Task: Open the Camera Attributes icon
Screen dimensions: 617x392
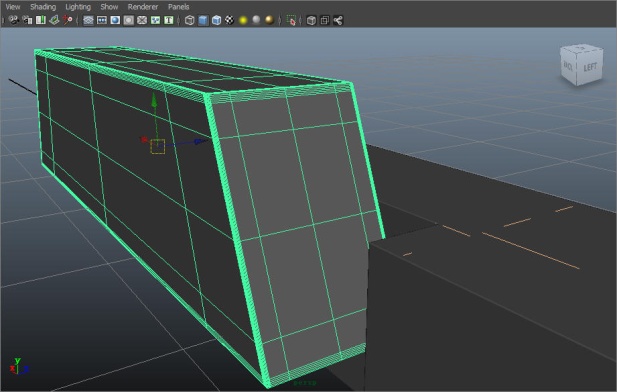Action: (x=27, y=20)
